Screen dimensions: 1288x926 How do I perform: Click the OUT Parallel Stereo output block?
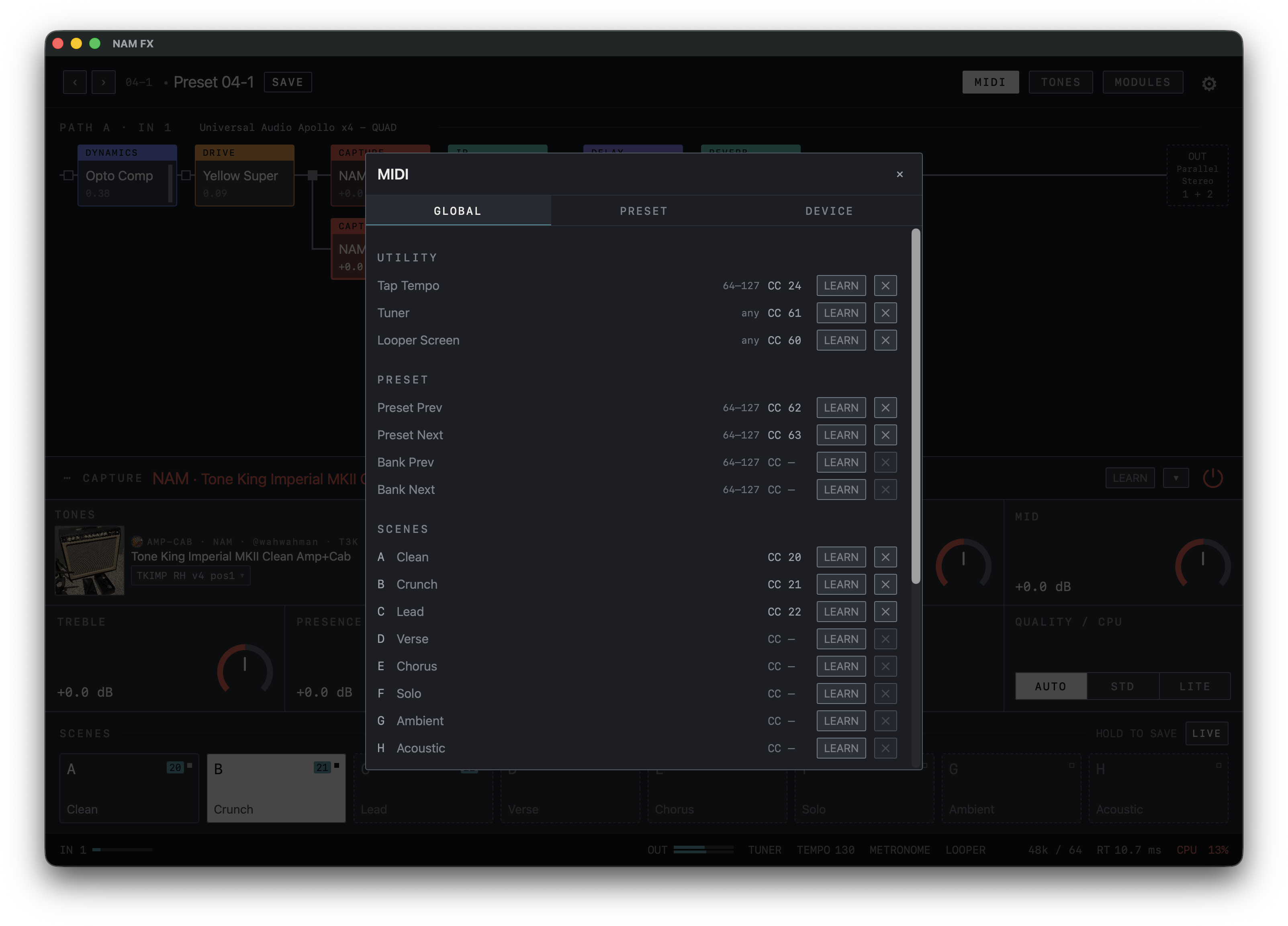coord(1197,175)
